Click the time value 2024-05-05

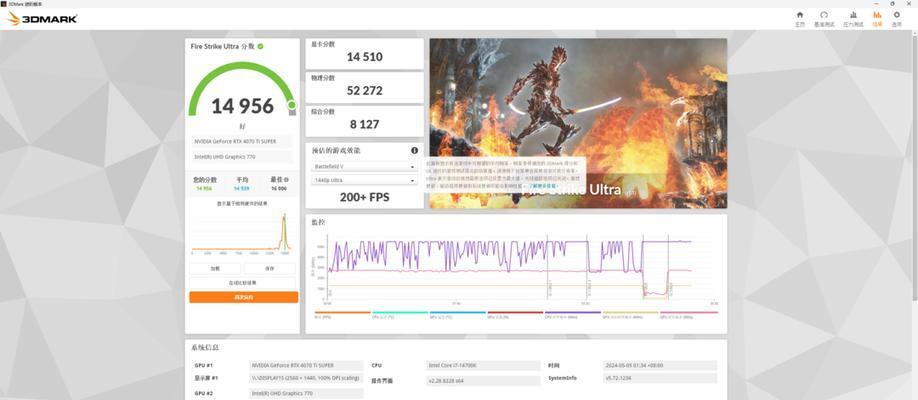660,365
